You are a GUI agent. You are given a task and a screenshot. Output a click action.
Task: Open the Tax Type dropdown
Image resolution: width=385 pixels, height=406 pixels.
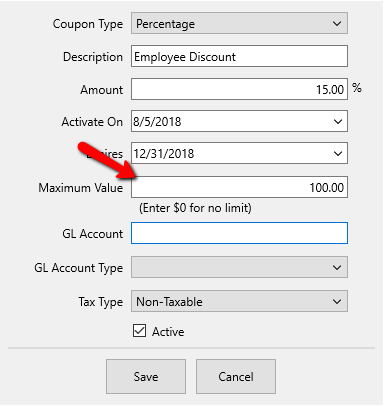coord(239,301)
